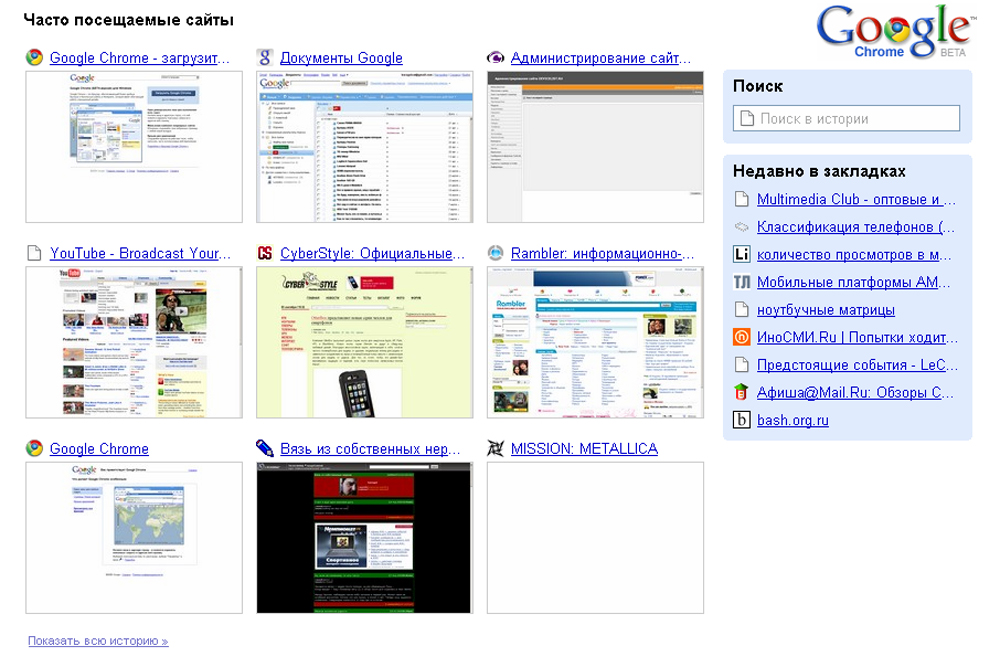Open the plain Google Chrome link
This screenshot has height=667, width=1000.
coord(99,449)
